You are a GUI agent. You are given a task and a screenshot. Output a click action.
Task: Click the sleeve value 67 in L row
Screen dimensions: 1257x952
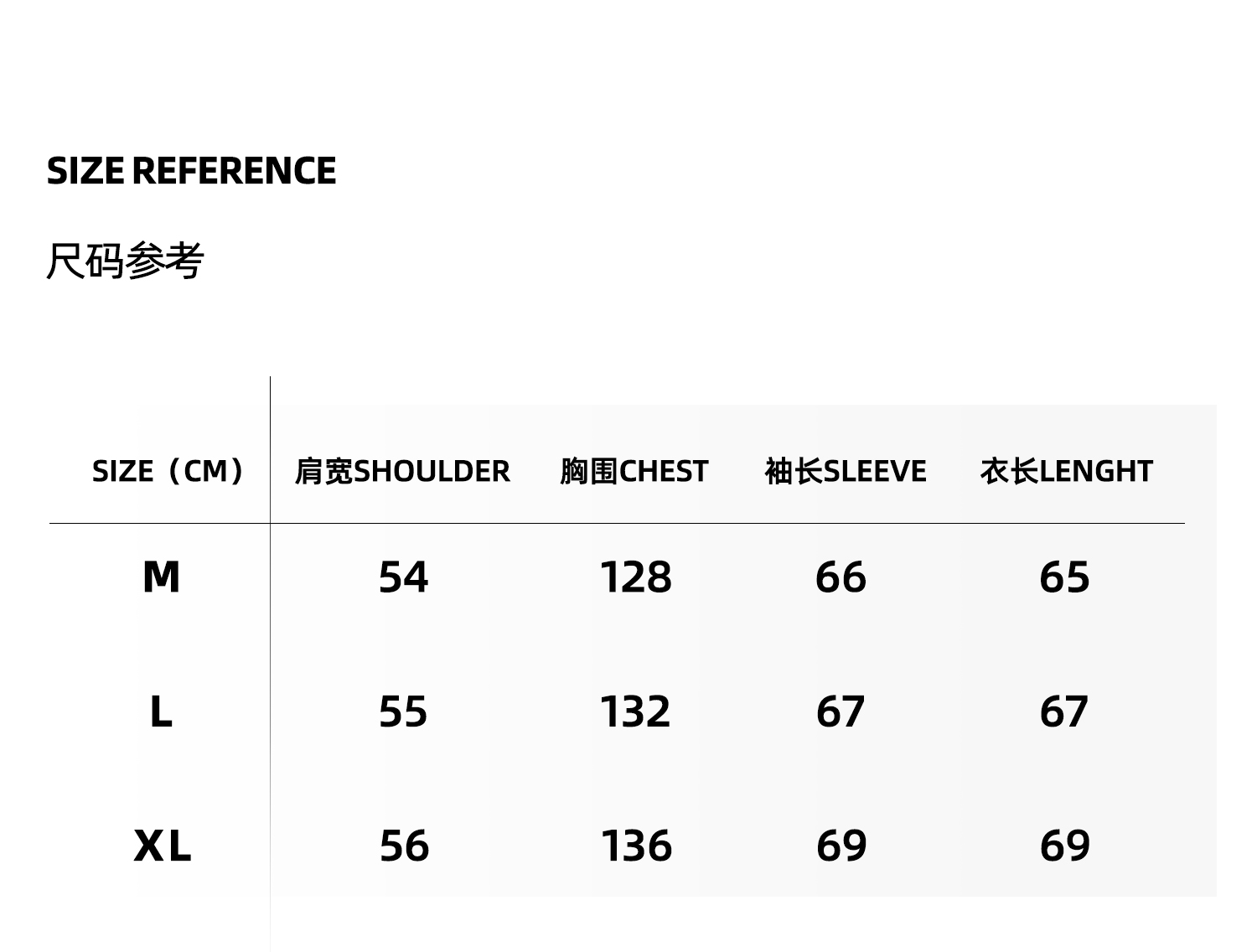pos(840,712)
